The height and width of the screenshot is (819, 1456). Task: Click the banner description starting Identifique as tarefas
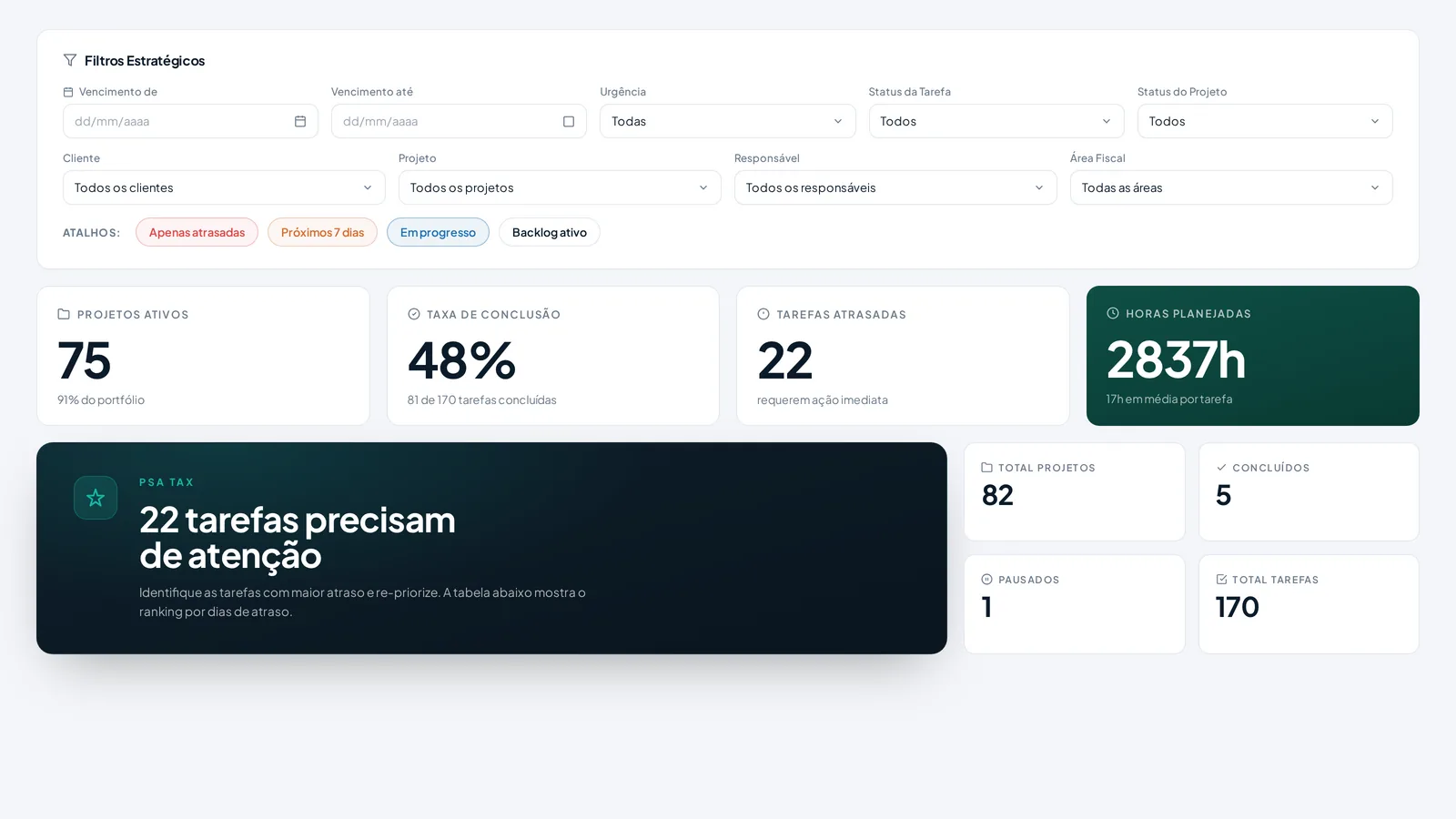tap(362, 602)
